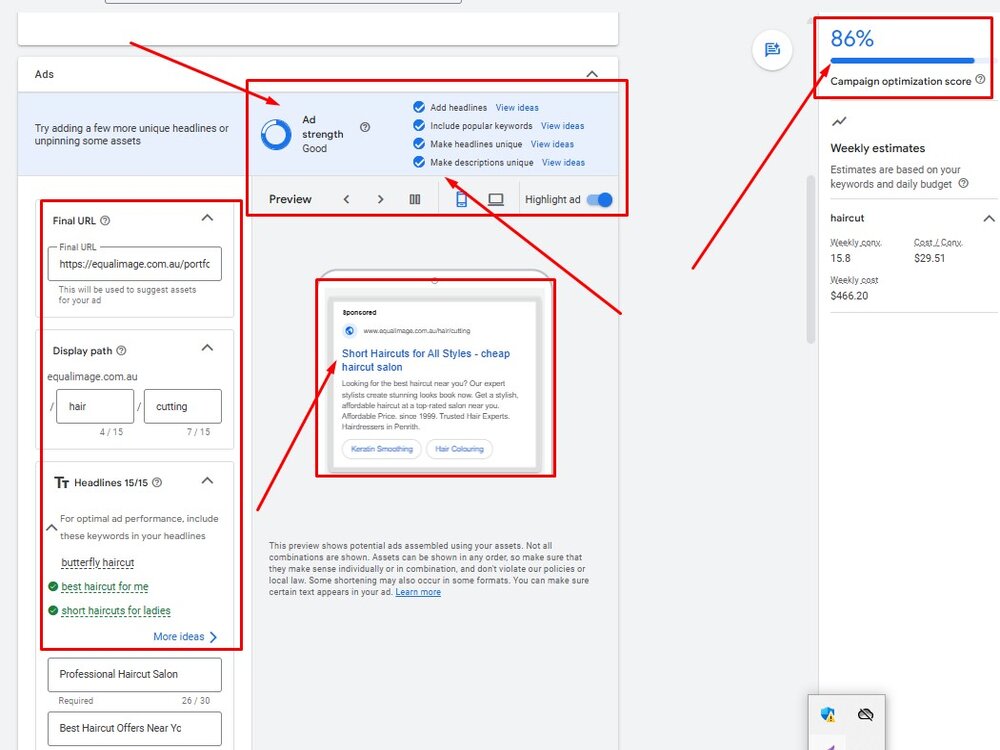Click the cloud sync off tray icon
1000x750 pixels.
[x=865, y=714]
